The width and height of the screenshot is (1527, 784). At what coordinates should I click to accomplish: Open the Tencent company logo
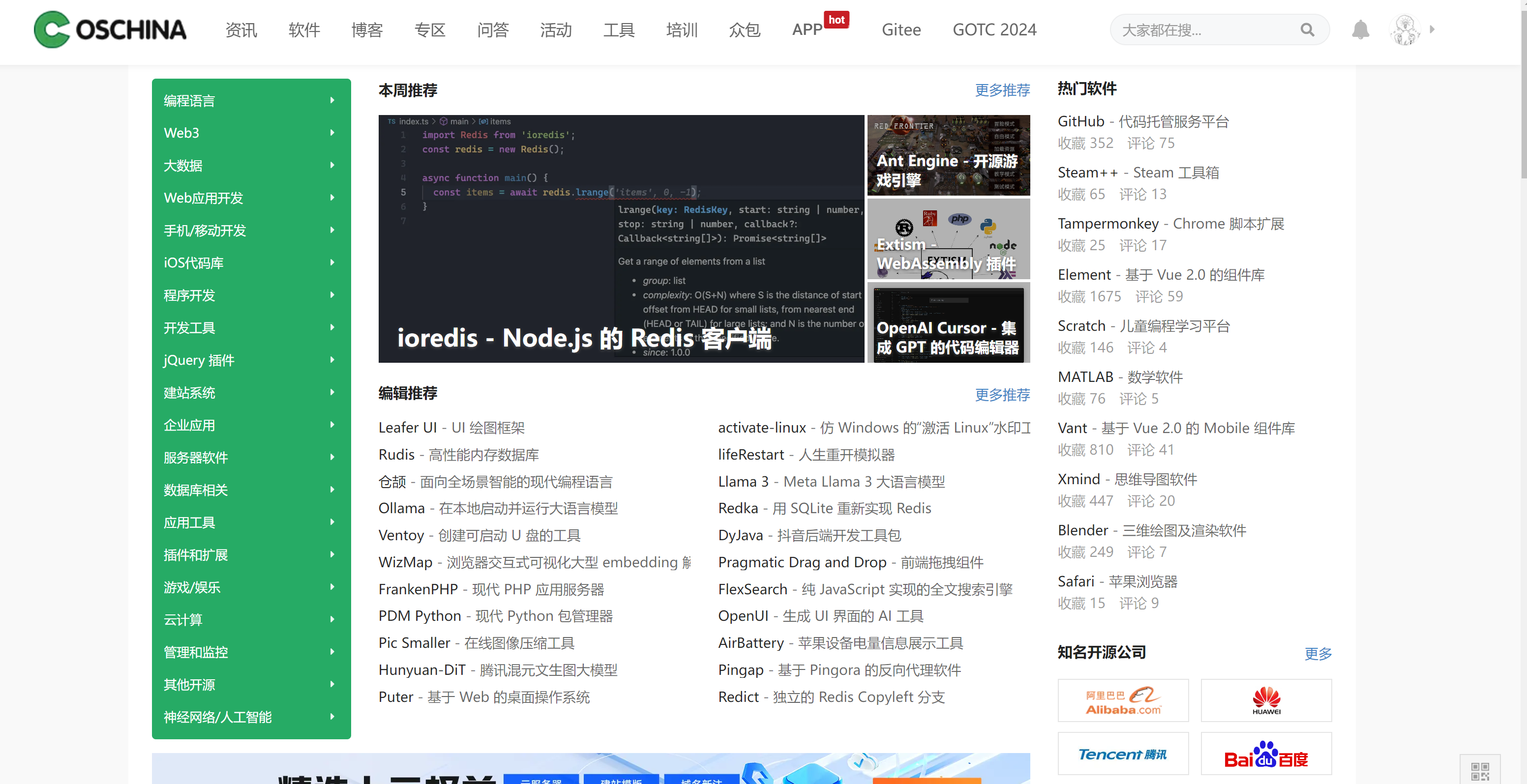(1123, 754)
